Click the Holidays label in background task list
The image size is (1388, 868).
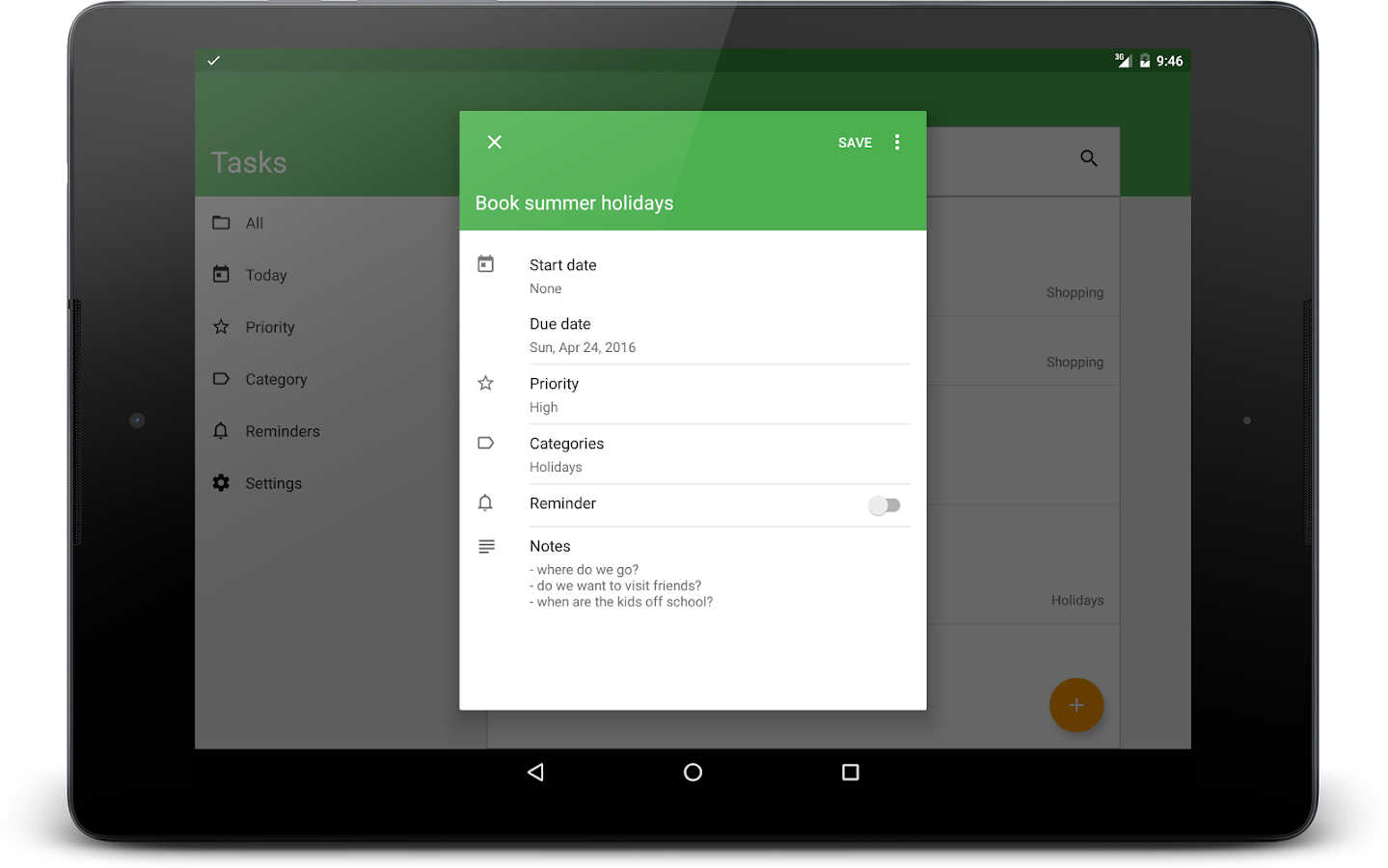pyautogui.click(x=1076, y=600)
